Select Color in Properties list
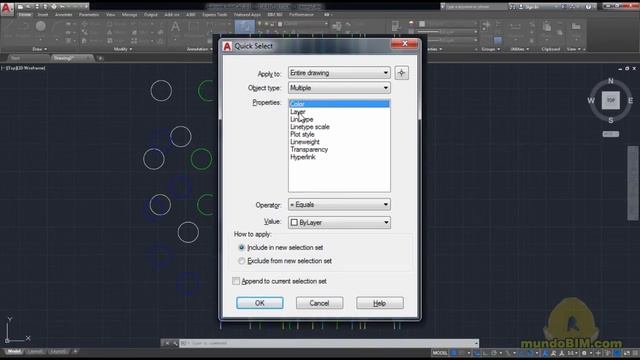The width and height of the screenshot is (640, 360). point(339,104)
